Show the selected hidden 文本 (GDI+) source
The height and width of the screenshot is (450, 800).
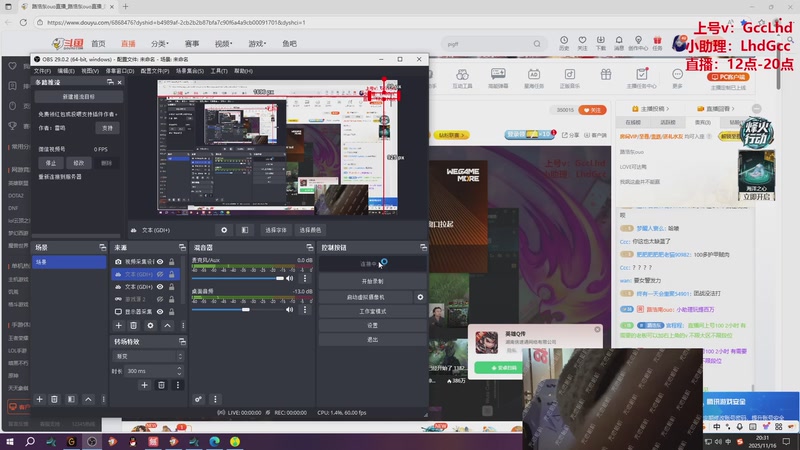[160, 274]
